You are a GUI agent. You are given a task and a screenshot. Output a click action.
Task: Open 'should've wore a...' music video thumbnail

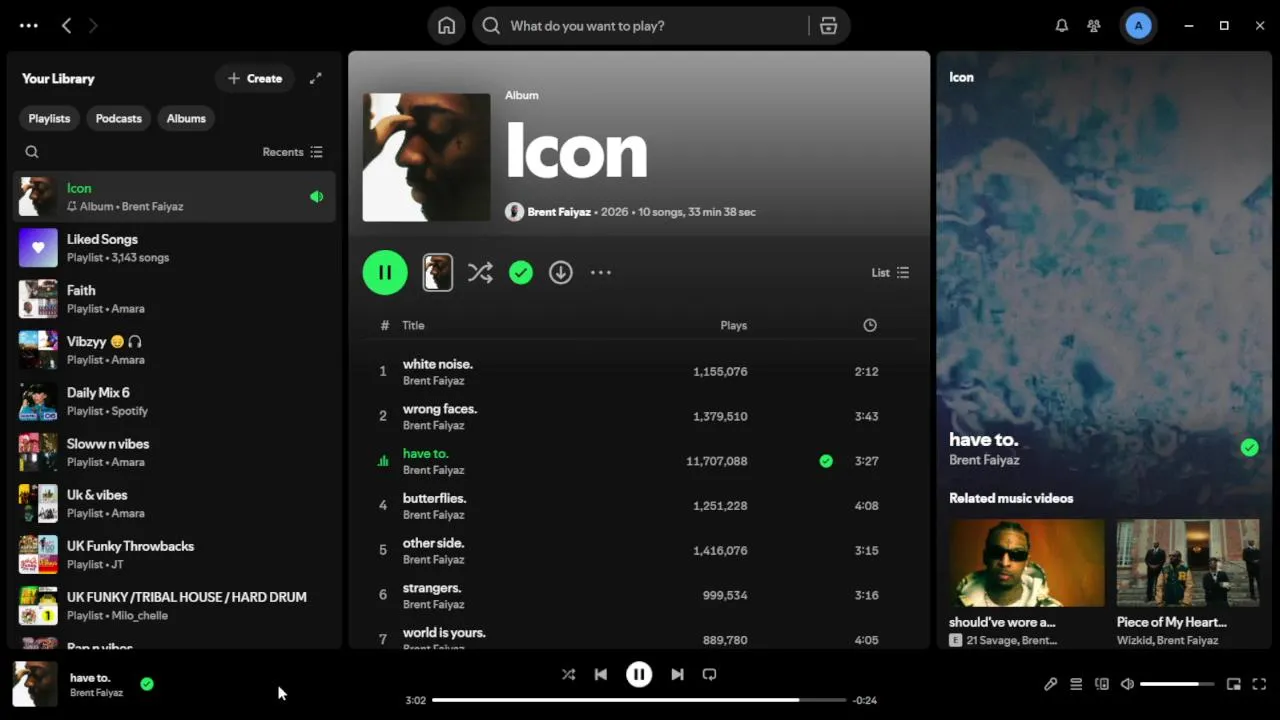coord(1027,562)
